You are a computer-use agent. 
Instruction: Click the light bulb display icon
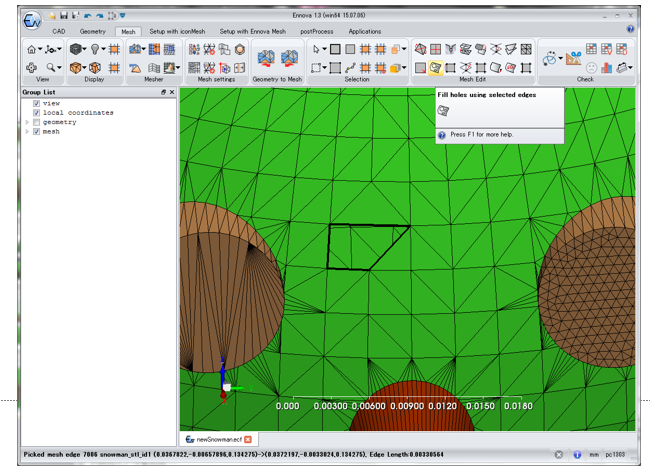[x=96, y=49]
